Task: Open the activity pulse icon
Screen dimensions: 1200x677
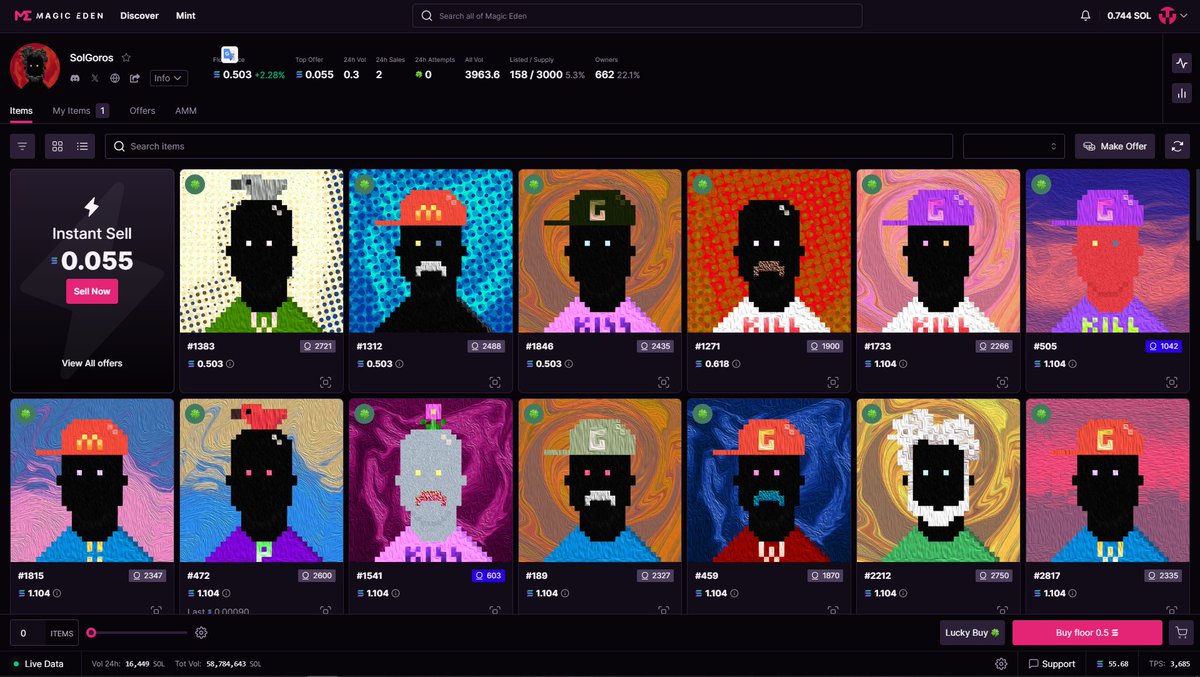Action: [x=1180, y=63]
